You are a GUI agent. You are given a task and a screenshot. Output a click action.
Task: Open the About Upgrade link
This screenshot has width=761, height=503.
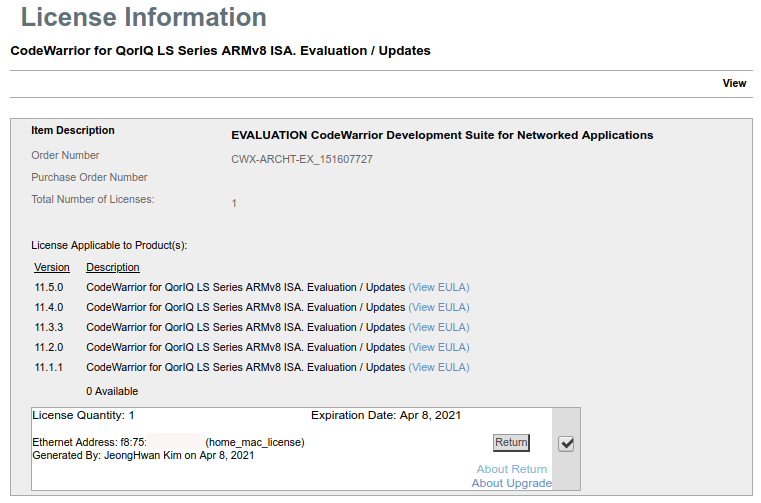point(512,483)
